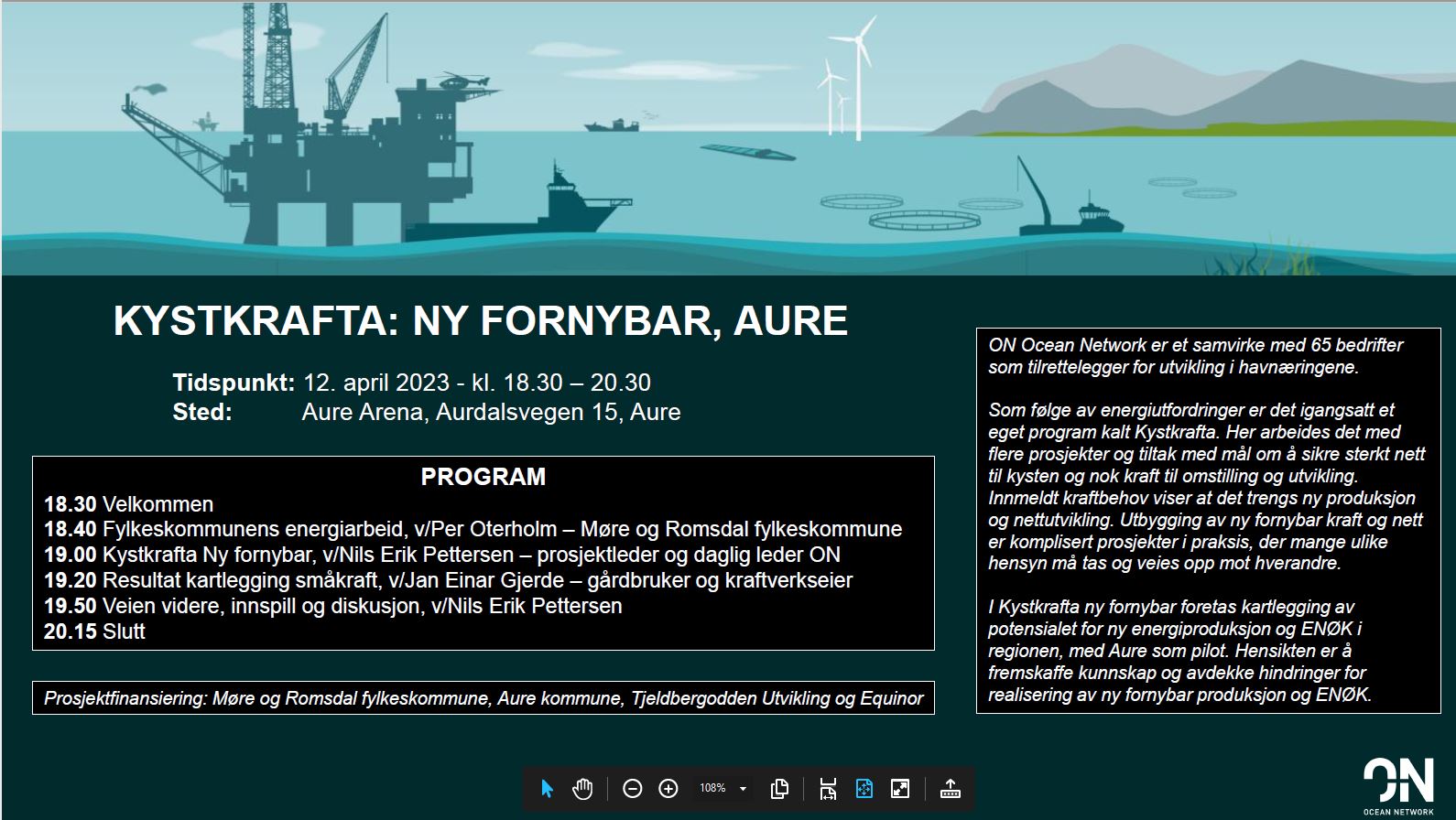
Task: Click the '19.00 Kystkrafta Ny fornybar' line
Action: (442, 555)
